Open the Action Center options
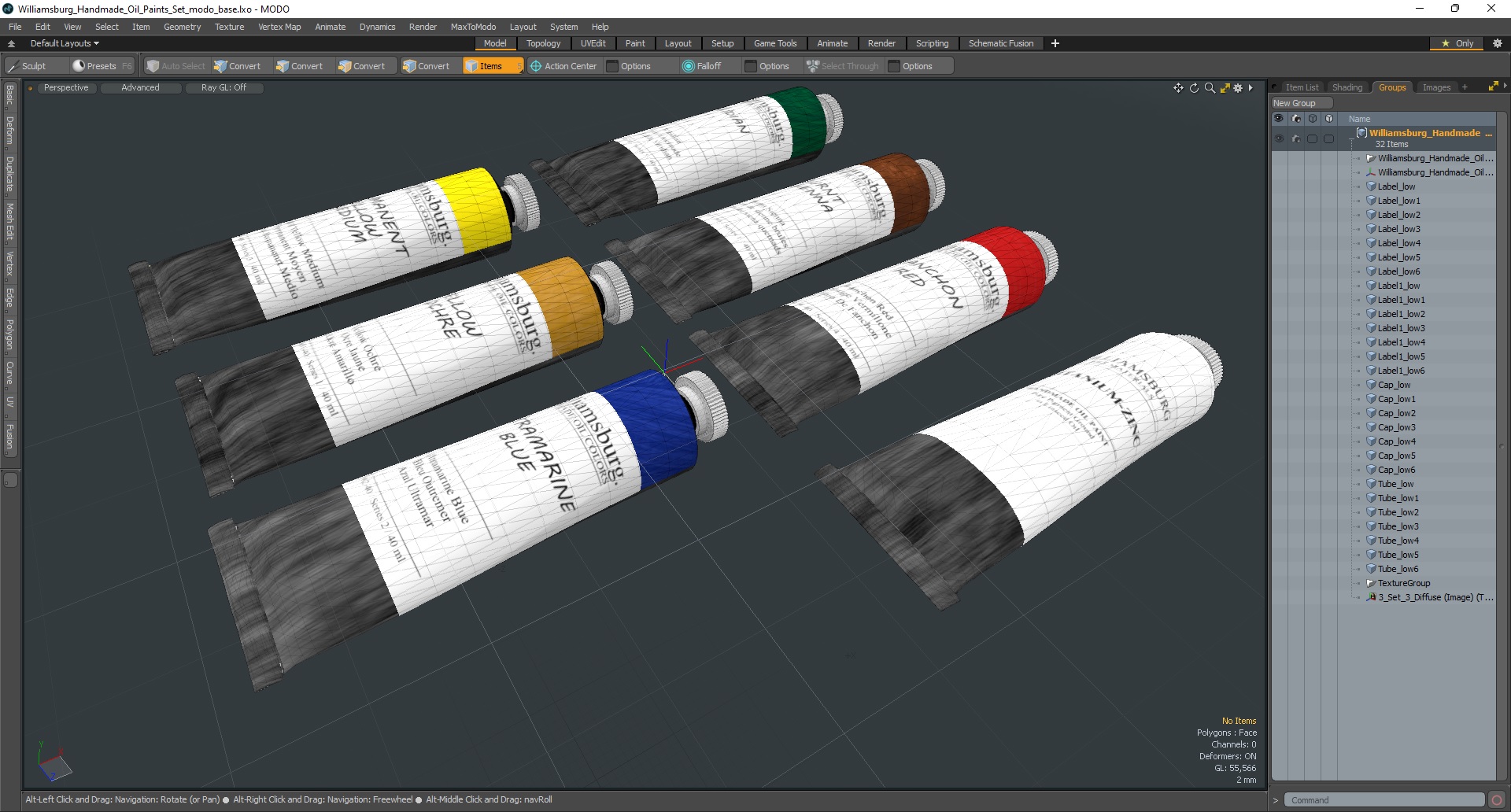1511x812 pixels. [x=563, y=66]
